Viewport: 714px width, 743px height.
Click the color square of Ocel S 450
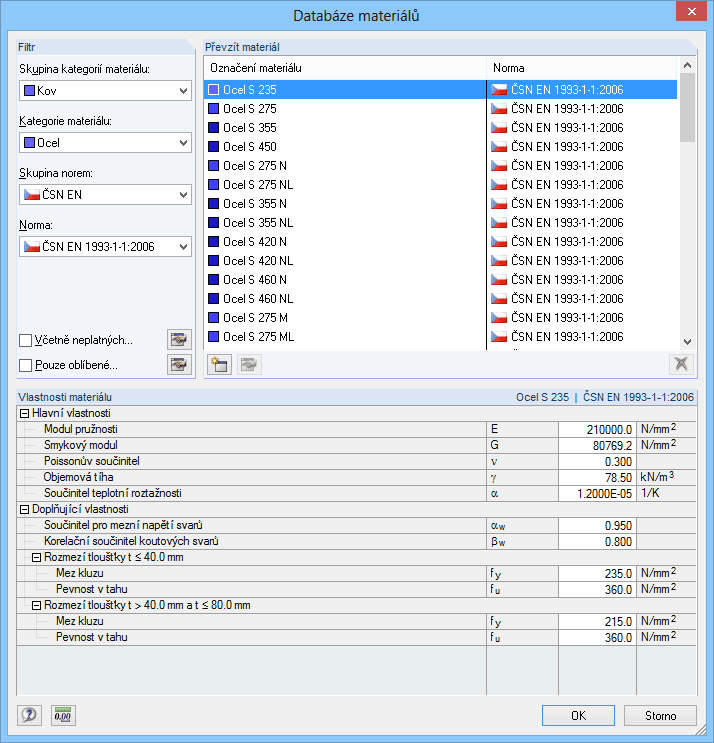[214, 147]
